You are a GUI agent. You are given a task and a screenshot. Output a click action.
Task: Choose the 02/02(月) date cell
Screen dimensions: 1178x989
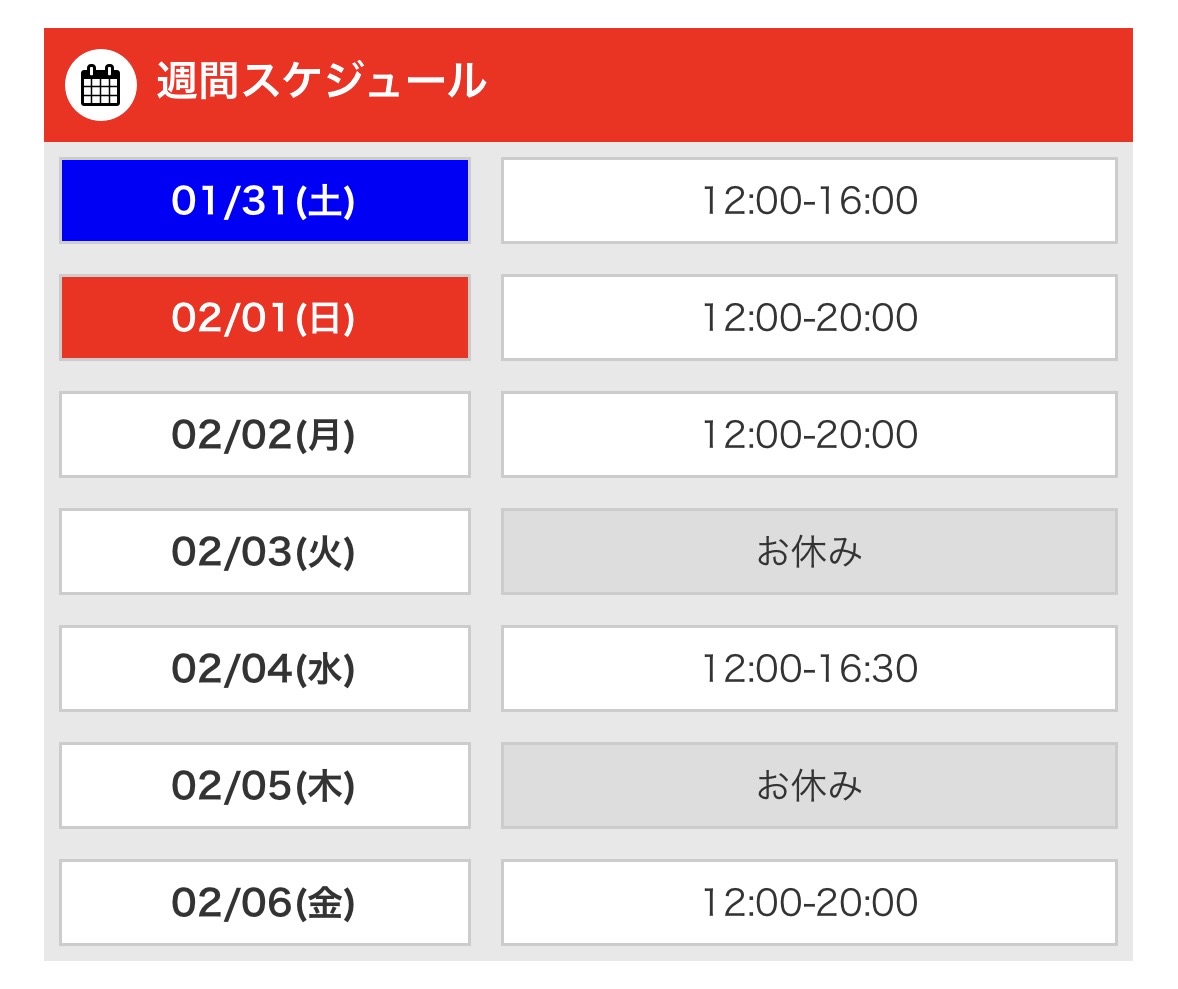[x=264, y=434]
